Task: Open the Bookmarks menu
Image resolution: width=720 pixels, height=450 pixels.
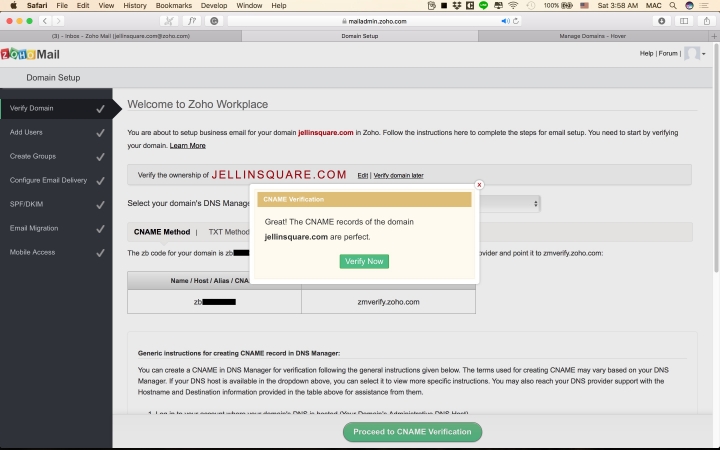Action: tap(174, 6)
